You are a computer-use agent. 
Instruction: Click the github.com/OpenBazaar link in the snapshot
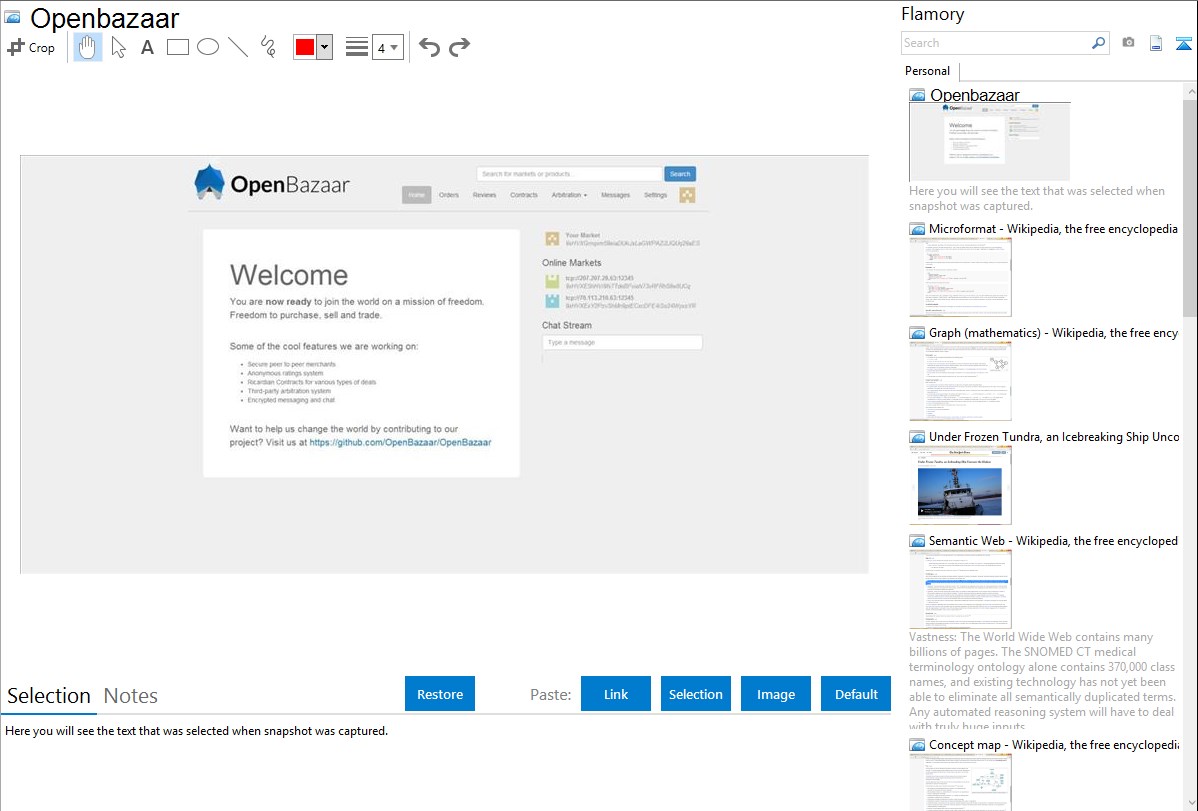[400, 442]
